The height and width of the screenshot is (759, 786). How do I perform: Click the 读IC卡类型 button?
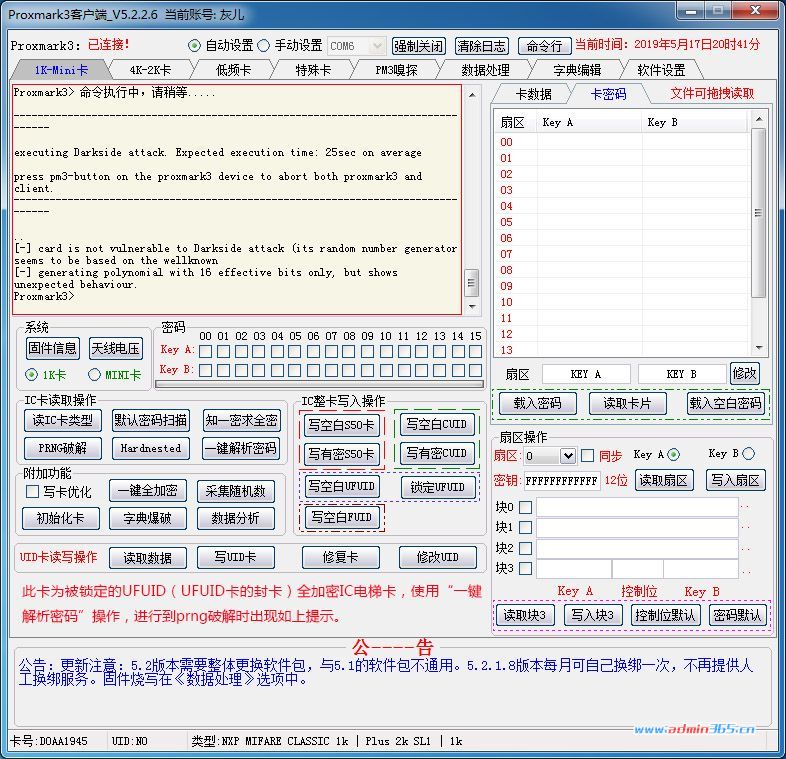click(x=63, y=420)
